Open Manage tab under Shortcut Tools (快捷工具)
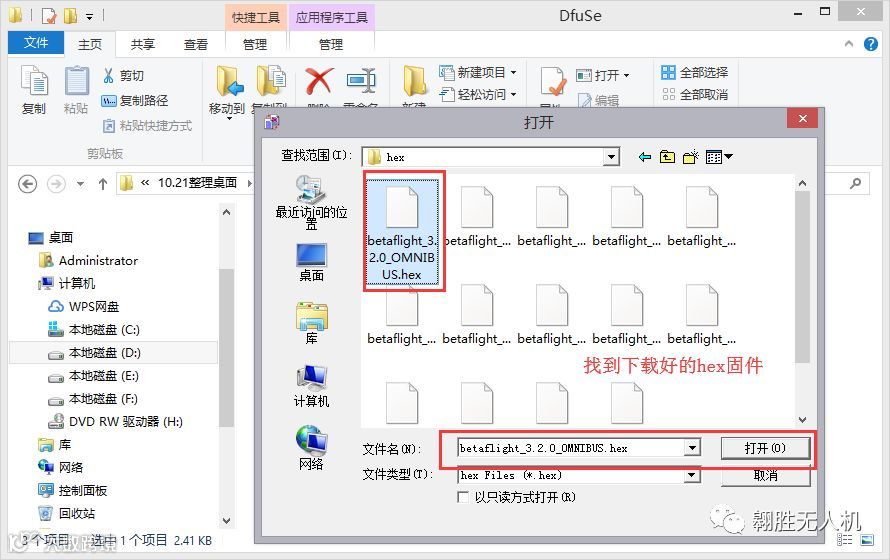Image resolution: width=890 pixels, height=560 pixels. click(x=255, y=44)
